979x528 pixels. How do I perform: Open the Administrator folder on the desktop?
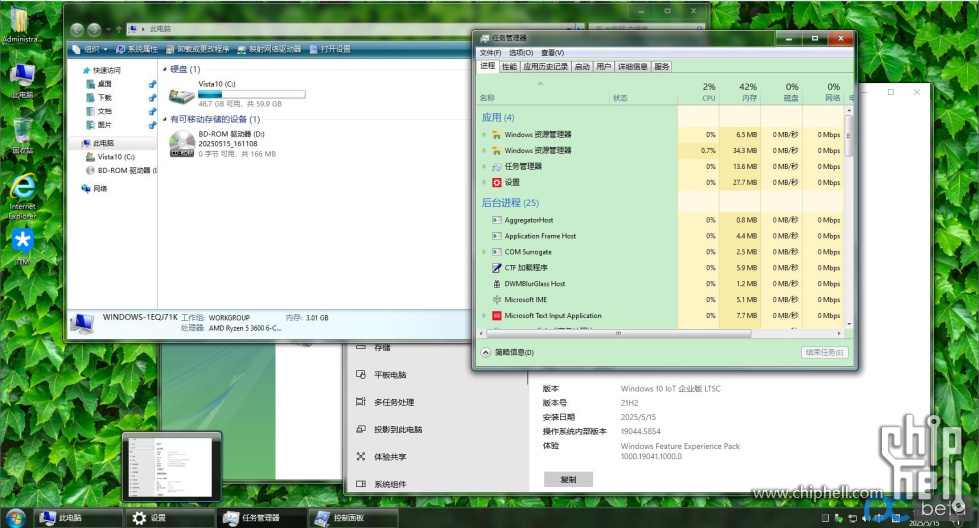pos(21,25)
